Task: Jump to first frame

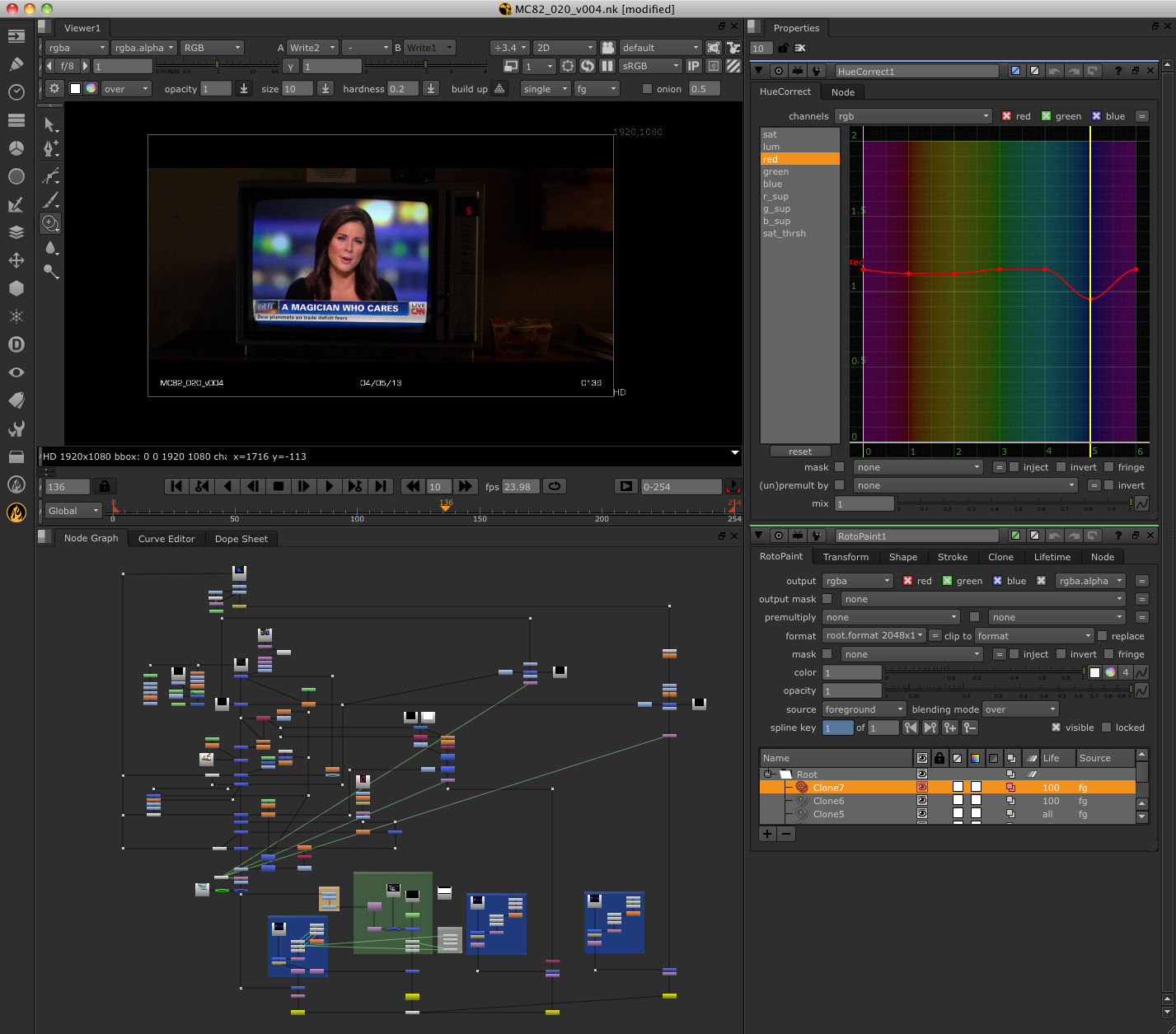Action: tap(176, 486)
